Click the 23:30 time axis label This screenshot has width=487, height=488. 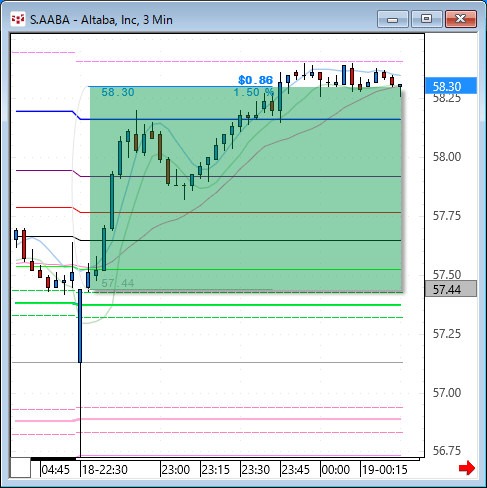(256, 470)
